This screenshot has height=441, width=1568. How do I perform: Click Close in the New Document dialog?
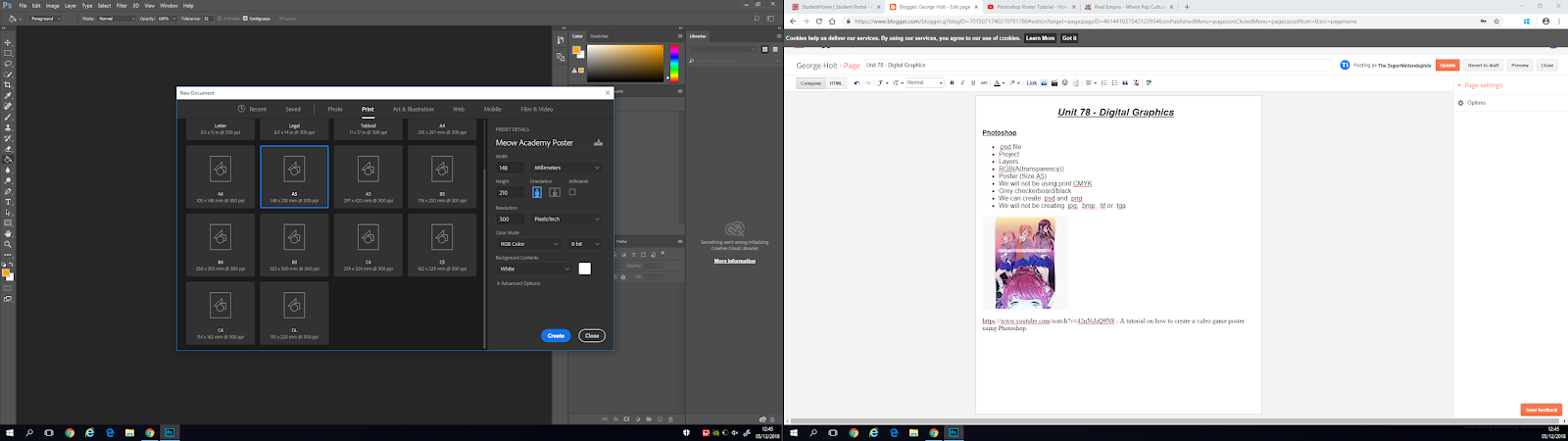[x=592, y=335]
